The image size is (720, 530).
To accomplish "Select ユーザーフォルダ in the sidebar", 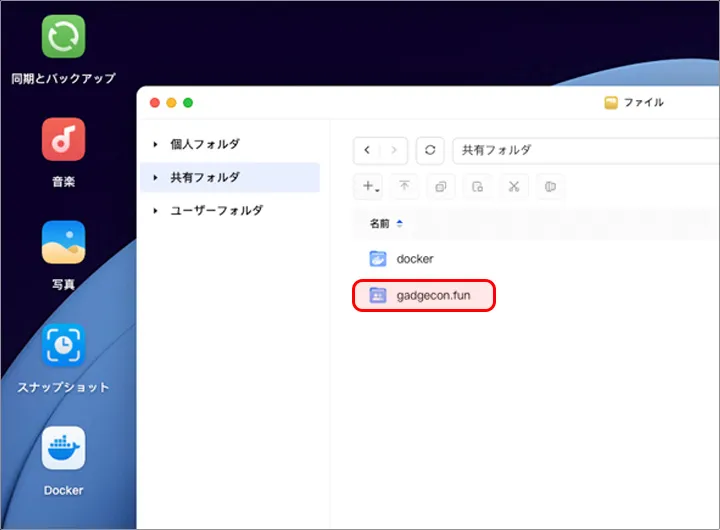I will (216, 210).
